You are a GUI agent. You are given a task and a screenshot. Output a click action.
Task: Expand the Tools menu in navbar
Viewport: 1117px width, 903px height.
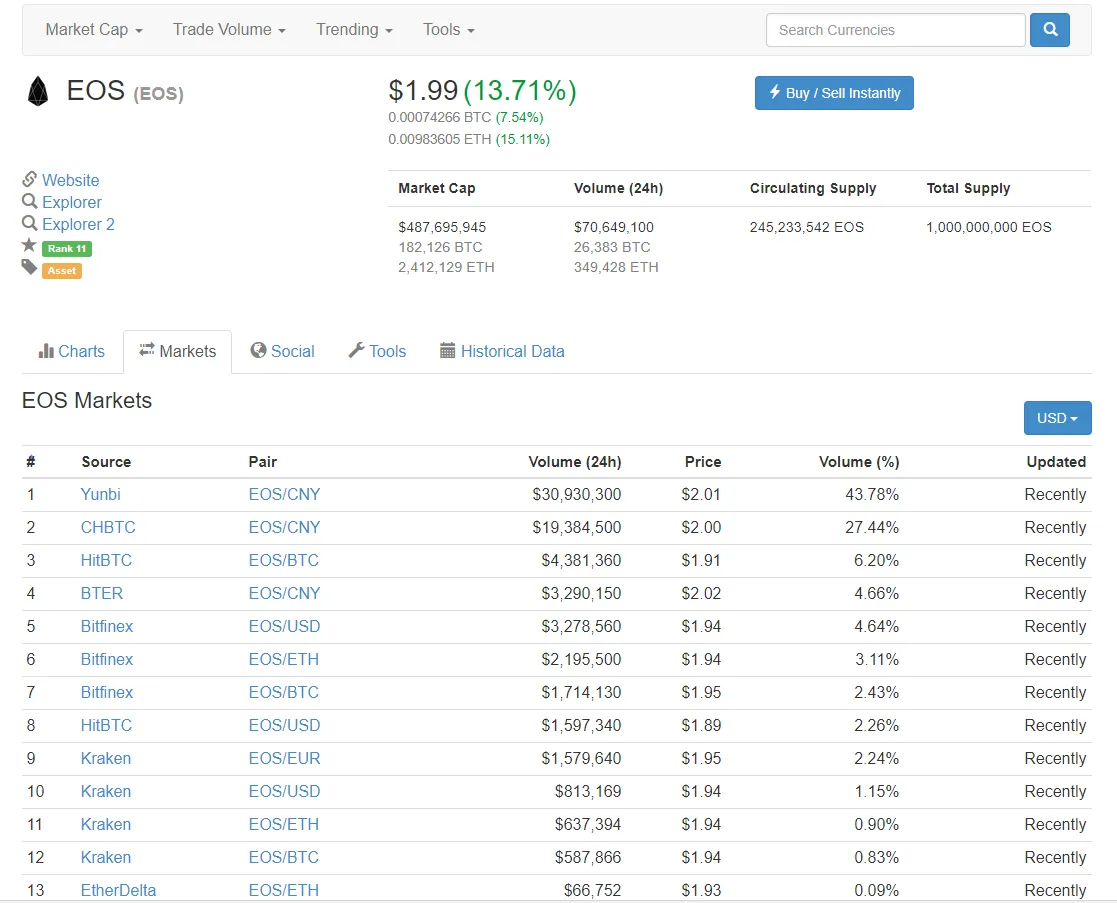[449, 30]
